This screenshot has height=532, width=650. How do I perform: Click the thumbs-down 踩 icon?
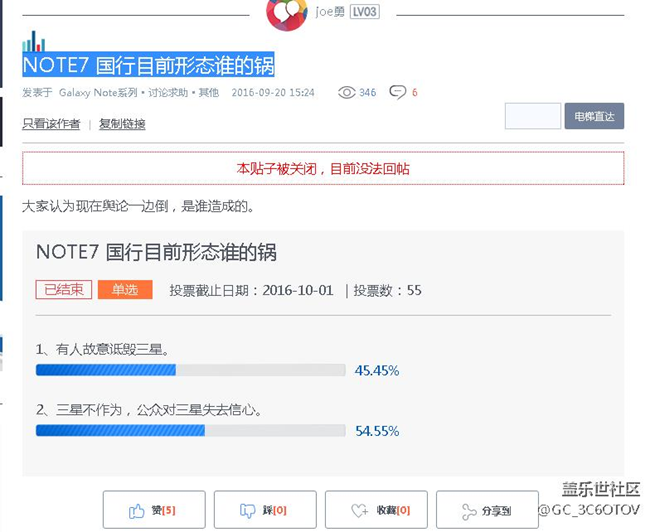(247, 511)
